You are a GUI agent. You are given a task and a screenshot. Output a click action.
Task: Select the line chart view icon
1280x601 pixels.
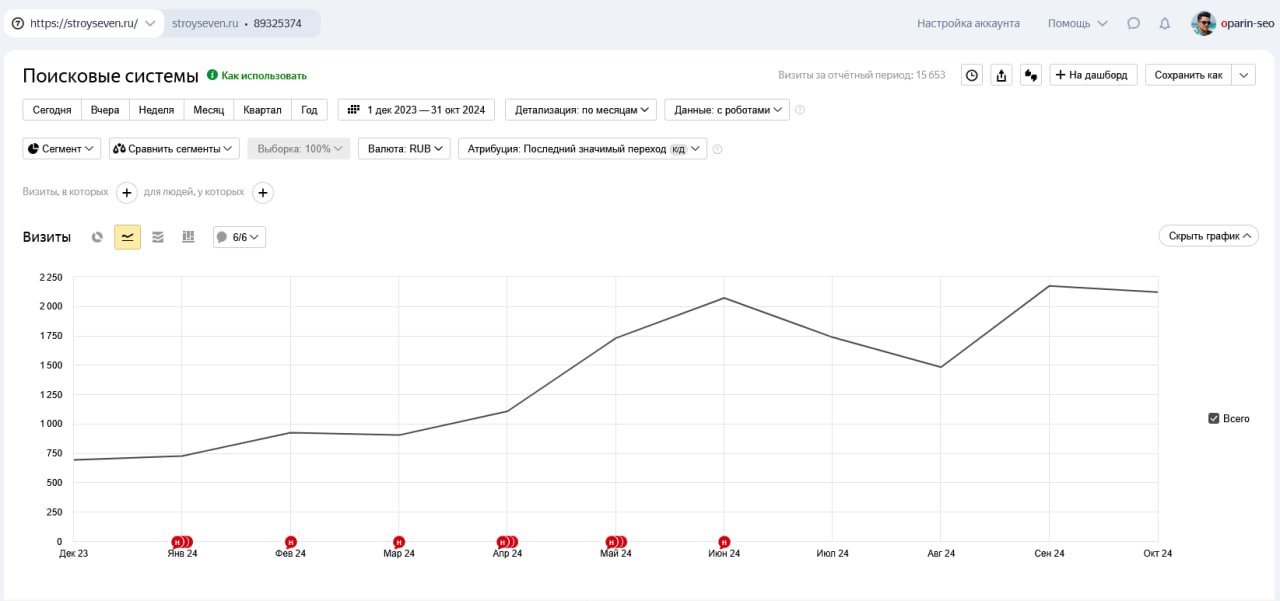pos(127,237)
